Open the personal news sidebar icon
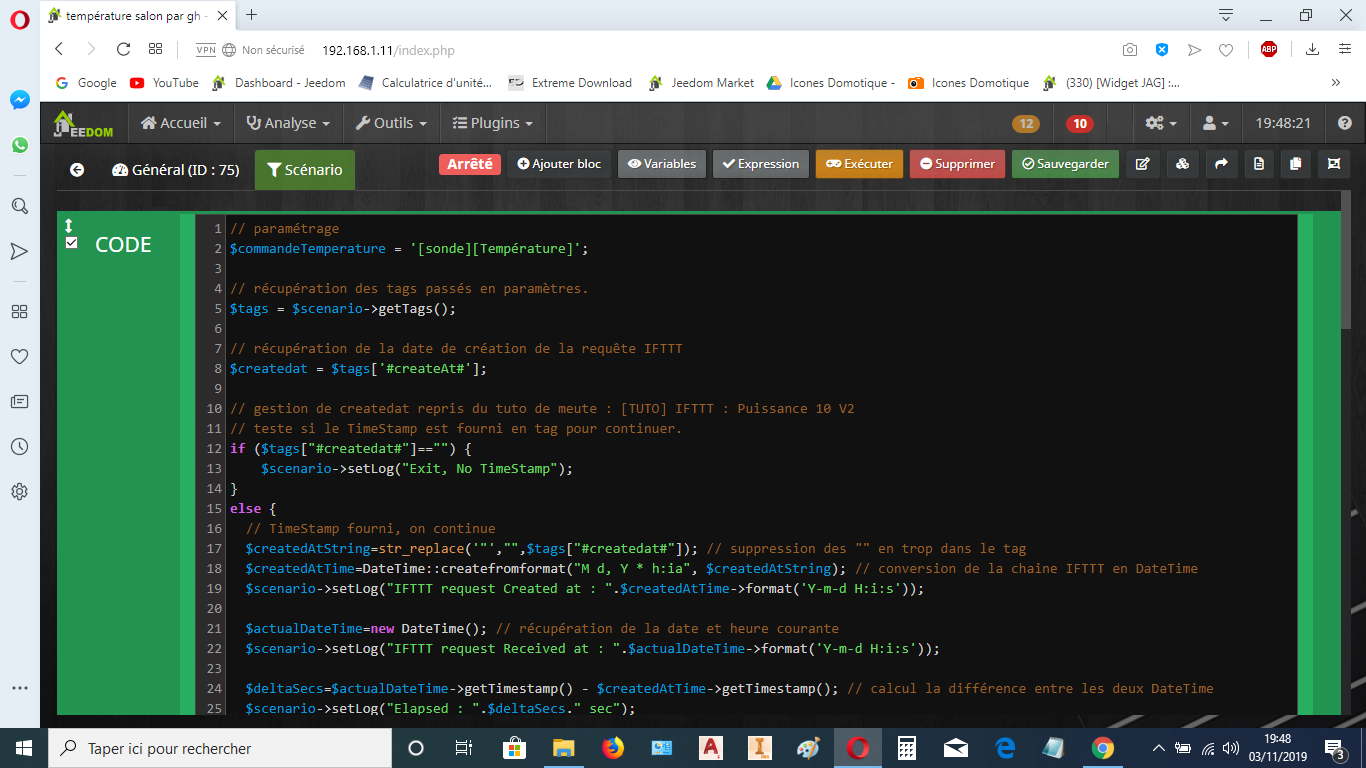 point(19,401)
